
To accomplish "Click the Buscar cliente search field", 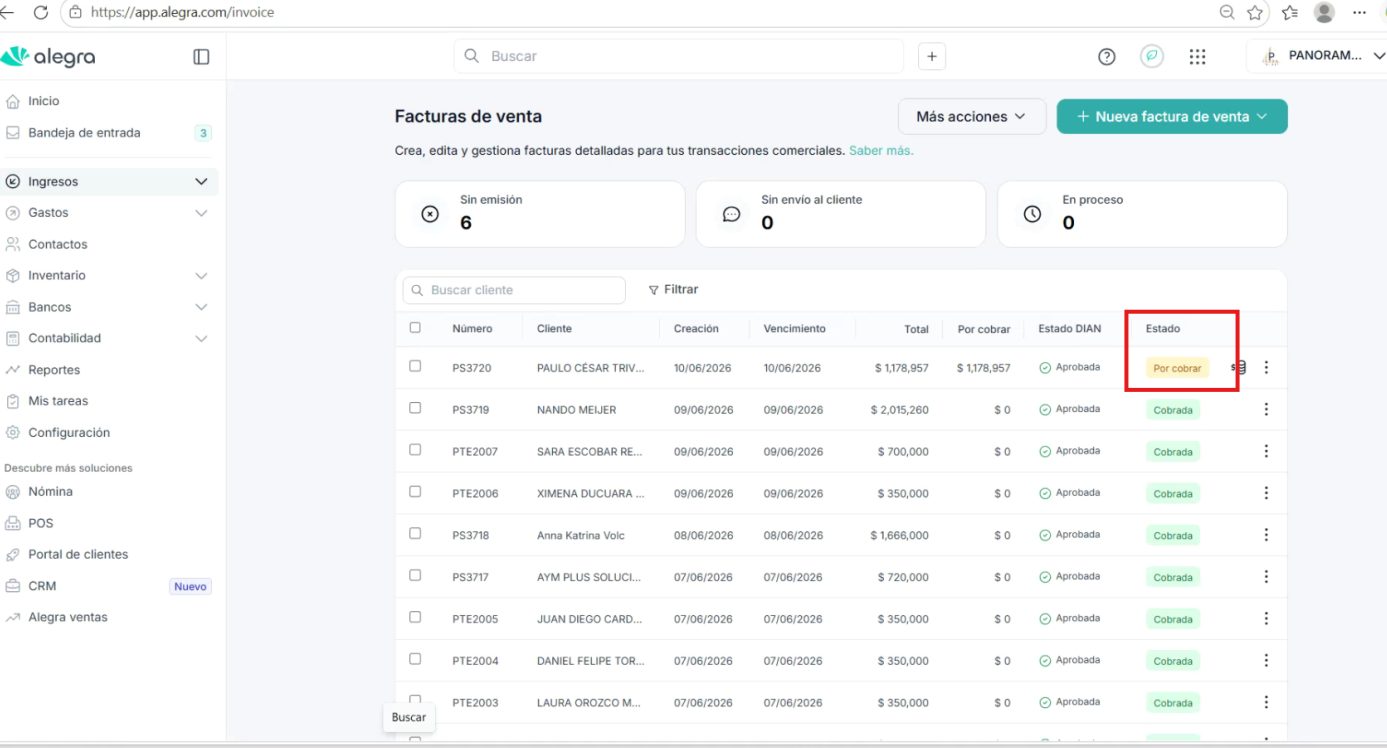I will pos(514,290).
